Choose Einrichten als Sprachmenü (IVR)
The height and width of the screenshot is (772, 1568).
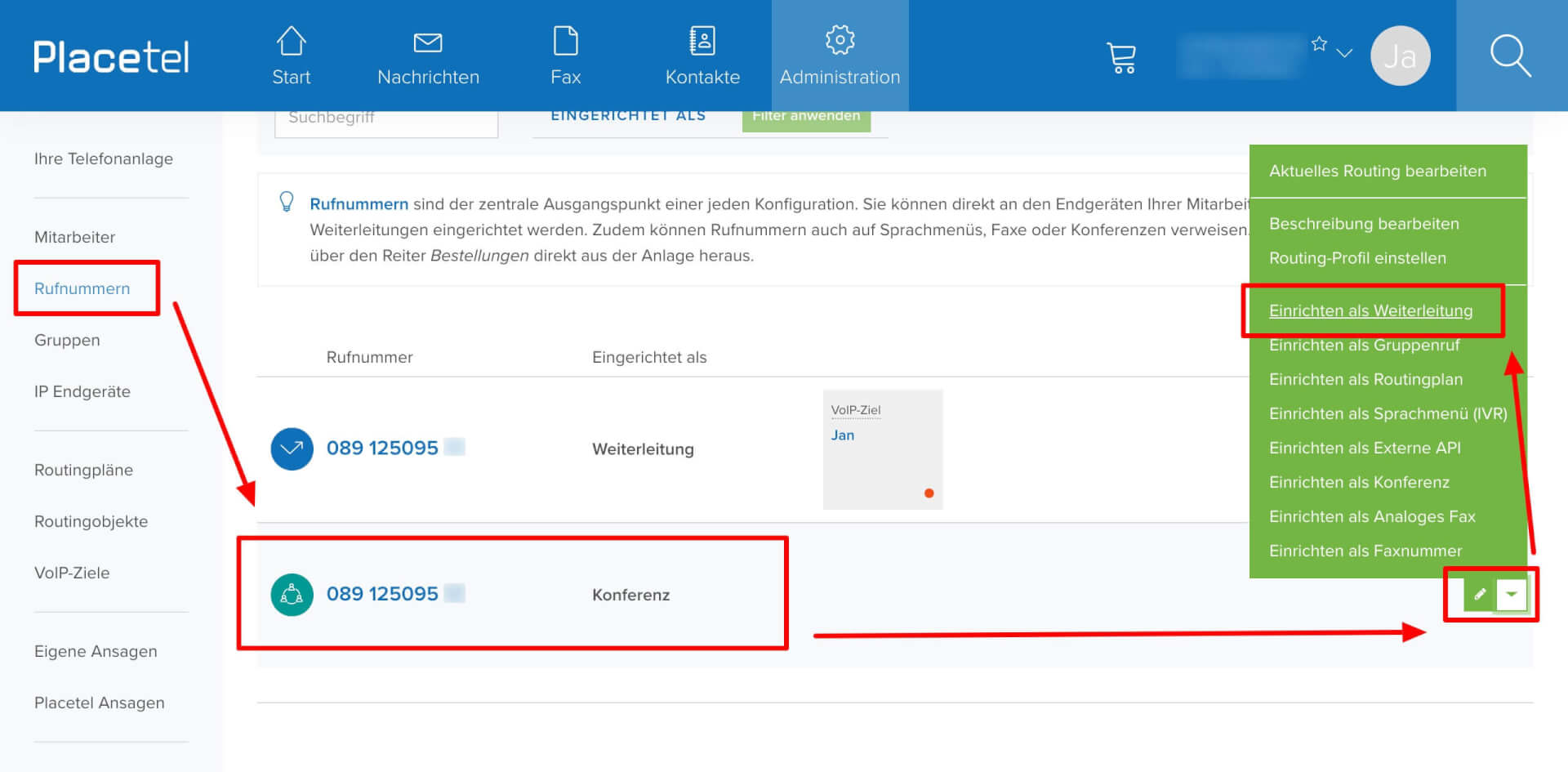tap(1388, 413)
